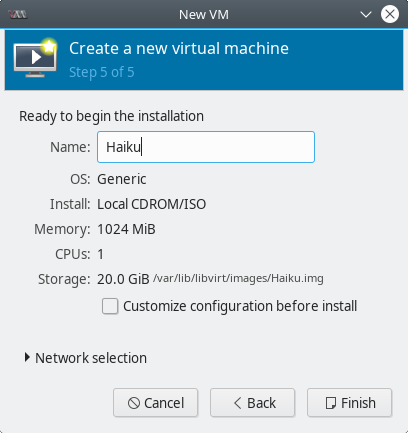Toggle via the Customize configuration label text
Screen dimensions: 408x433
click(240, 306)
